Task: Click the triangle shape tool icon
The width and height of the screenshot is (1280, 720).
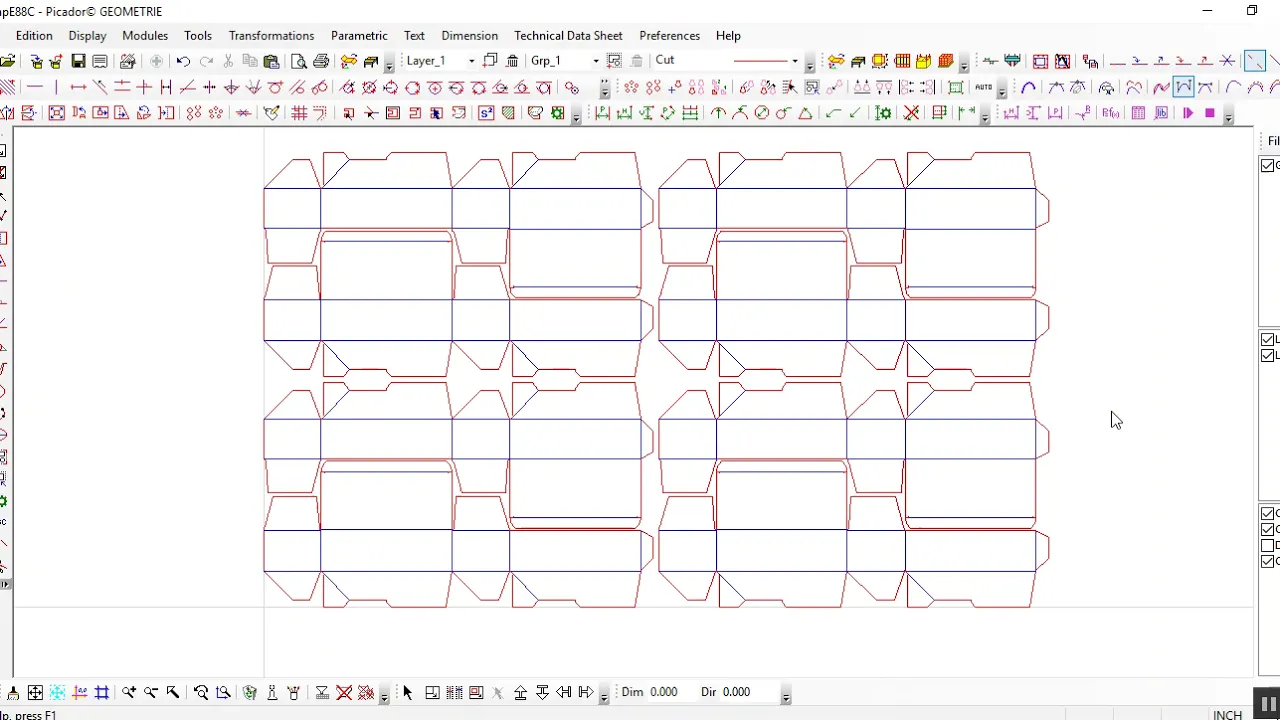Action: pyautogui.click(x=805, y=113)
